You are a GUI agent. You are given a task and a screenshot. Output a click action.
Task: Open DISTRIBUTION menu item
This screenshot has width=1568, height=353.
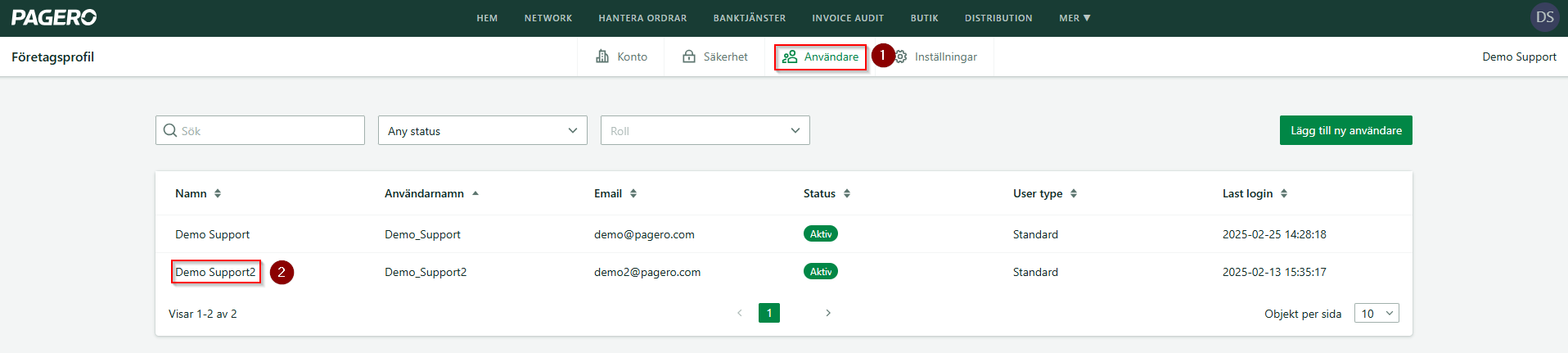998,18
